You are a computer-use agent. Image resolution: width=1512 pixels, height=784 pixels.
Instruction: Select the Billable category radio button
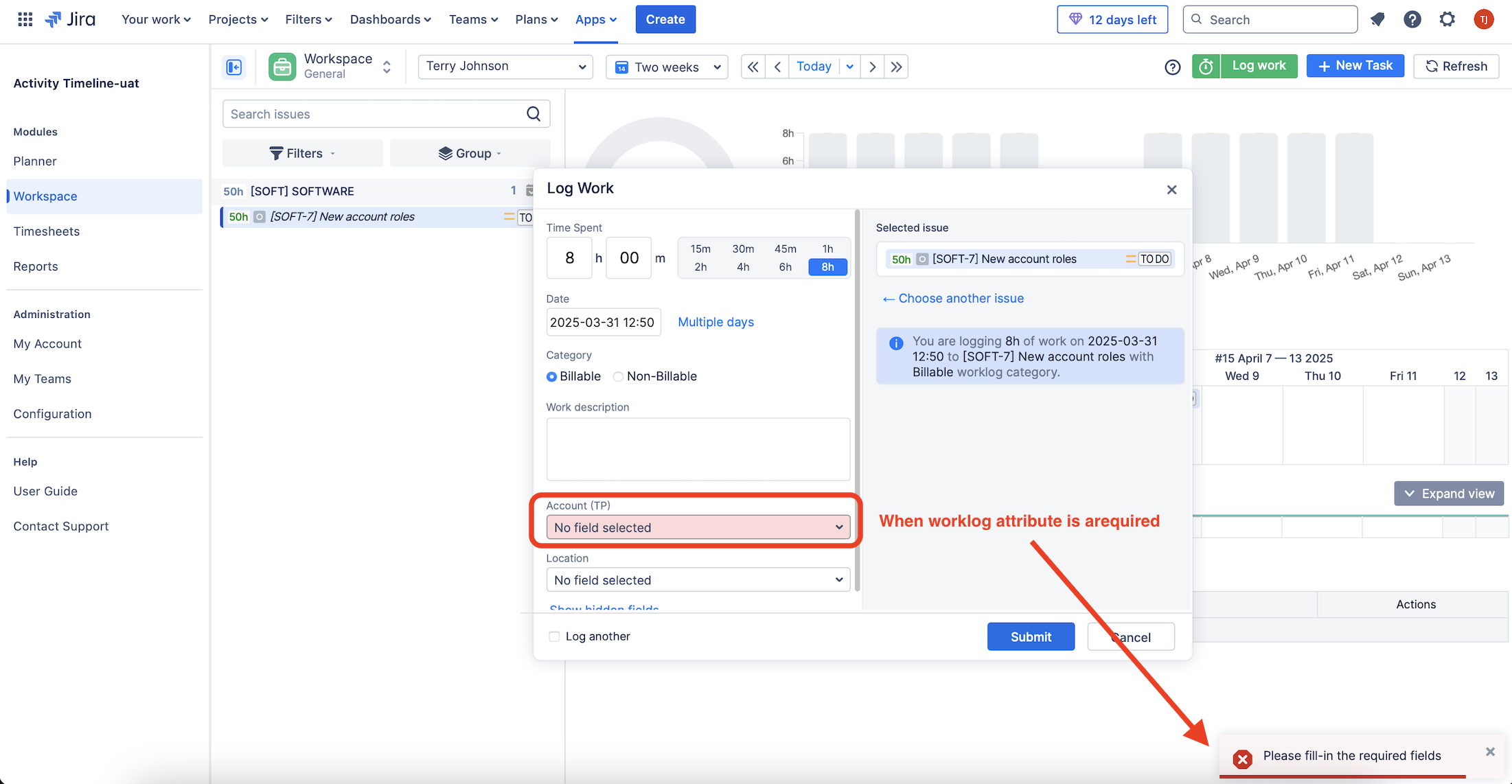pos(551,377)
